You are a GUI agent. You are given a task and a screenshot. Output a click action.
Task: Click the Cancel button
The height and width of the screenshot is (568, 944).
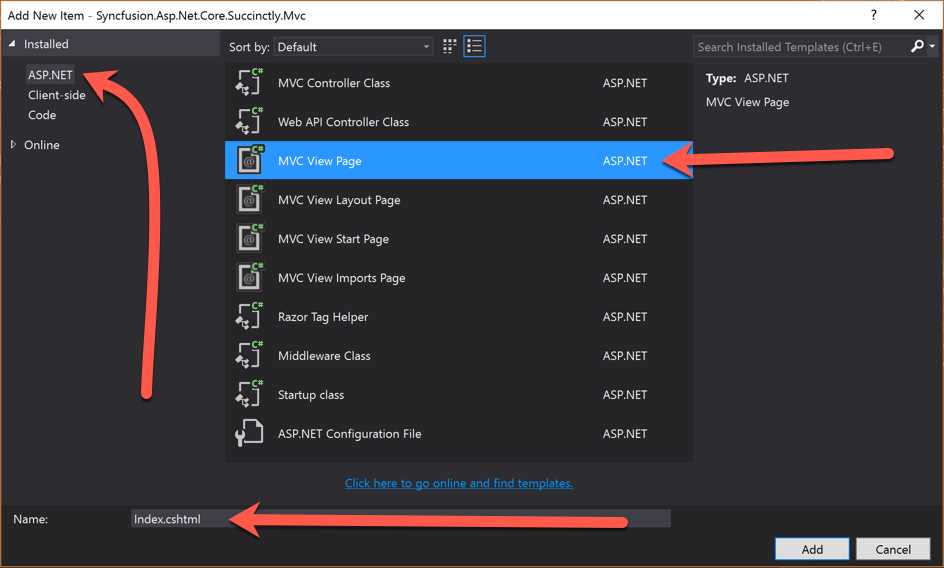(x=893, y=549)
